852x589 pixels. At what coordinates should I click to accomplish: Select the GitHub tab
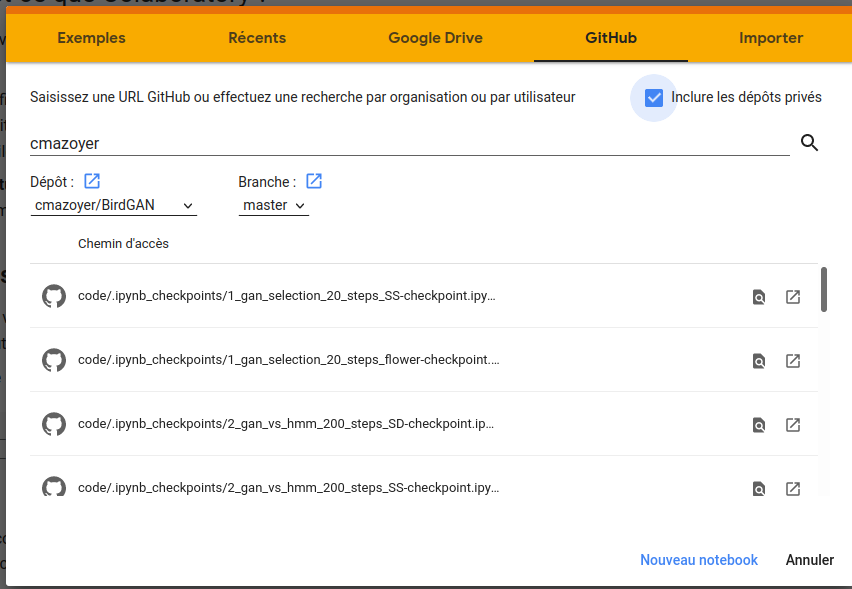(x=611, y=37)
